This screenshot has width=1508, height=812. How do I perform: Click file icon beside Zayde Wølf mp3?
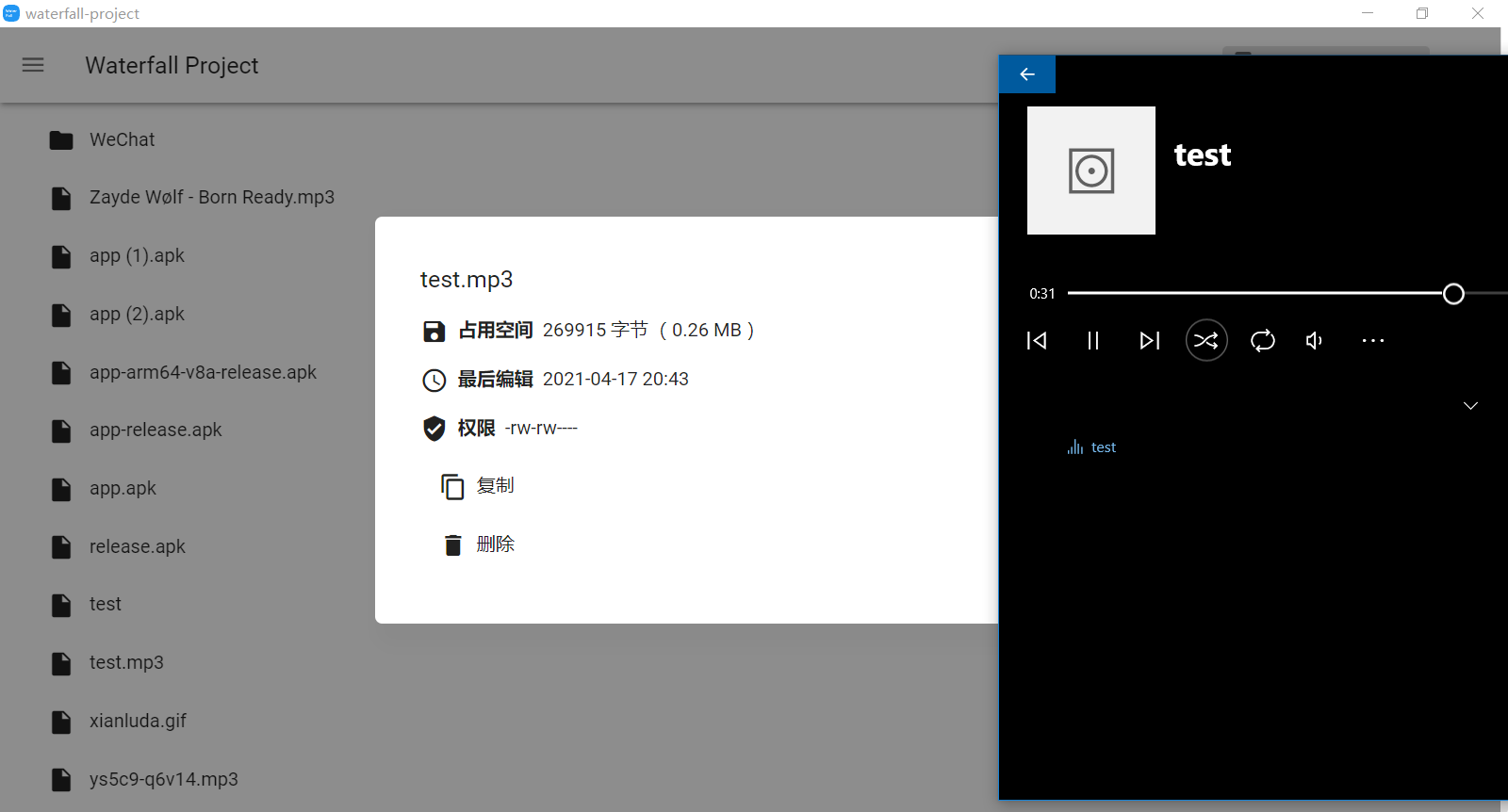pos(61,199)
